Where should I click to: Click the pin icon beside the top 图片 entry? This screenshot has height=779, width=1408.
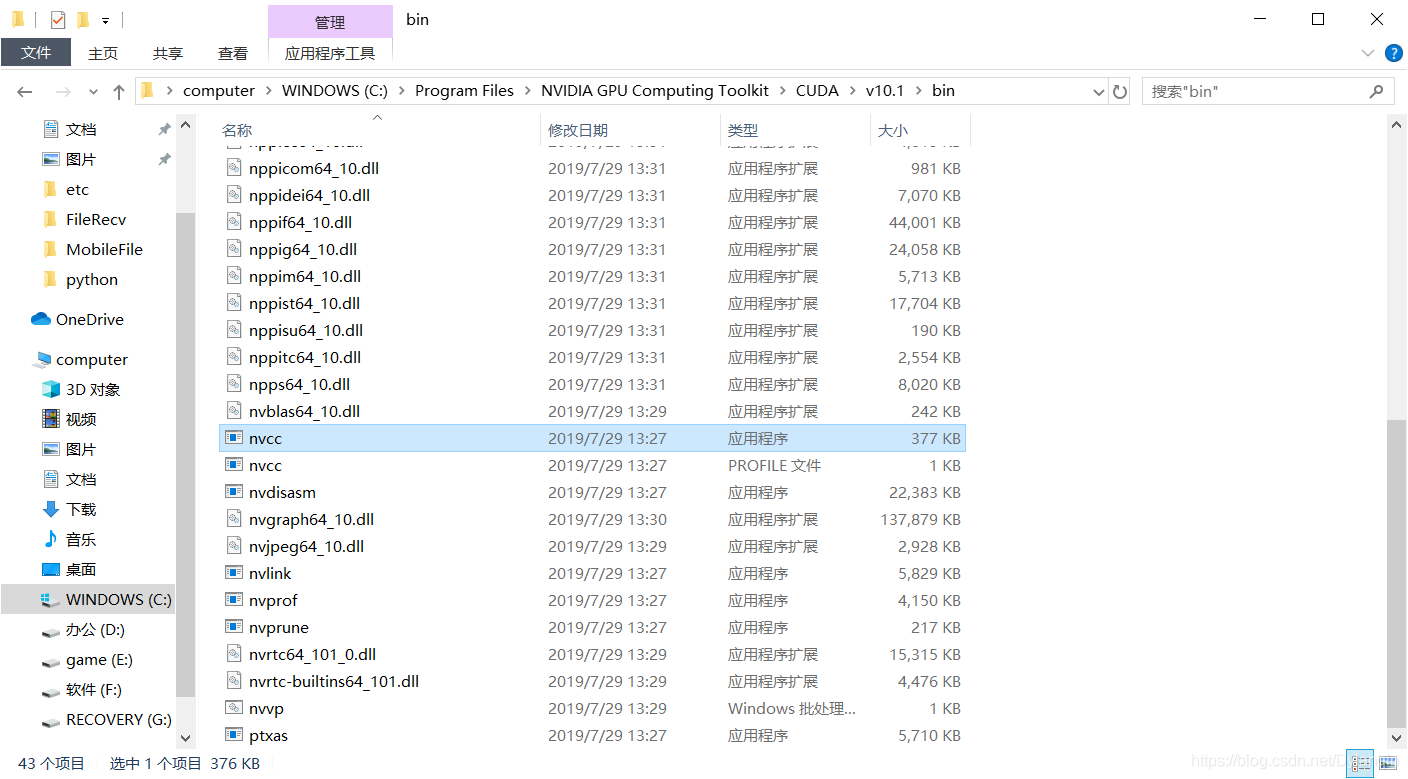[164, 159]
